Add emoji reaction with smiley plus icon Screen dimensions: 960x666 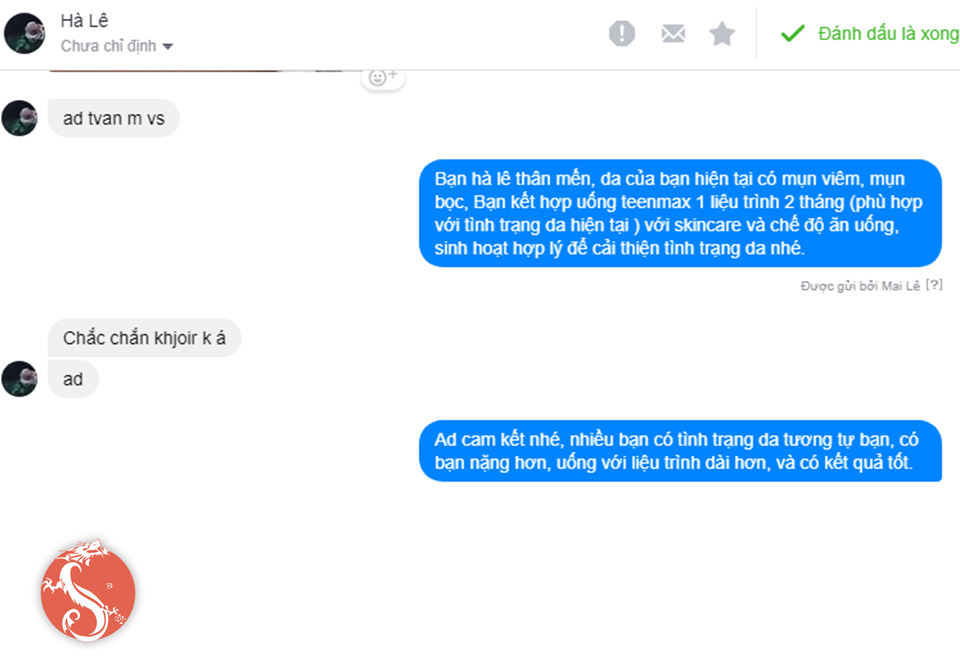pos(383,78)
